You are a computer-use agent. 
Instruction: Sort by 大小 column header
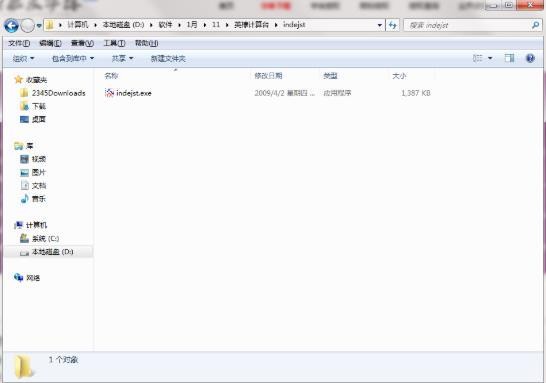tap(399, 76)
